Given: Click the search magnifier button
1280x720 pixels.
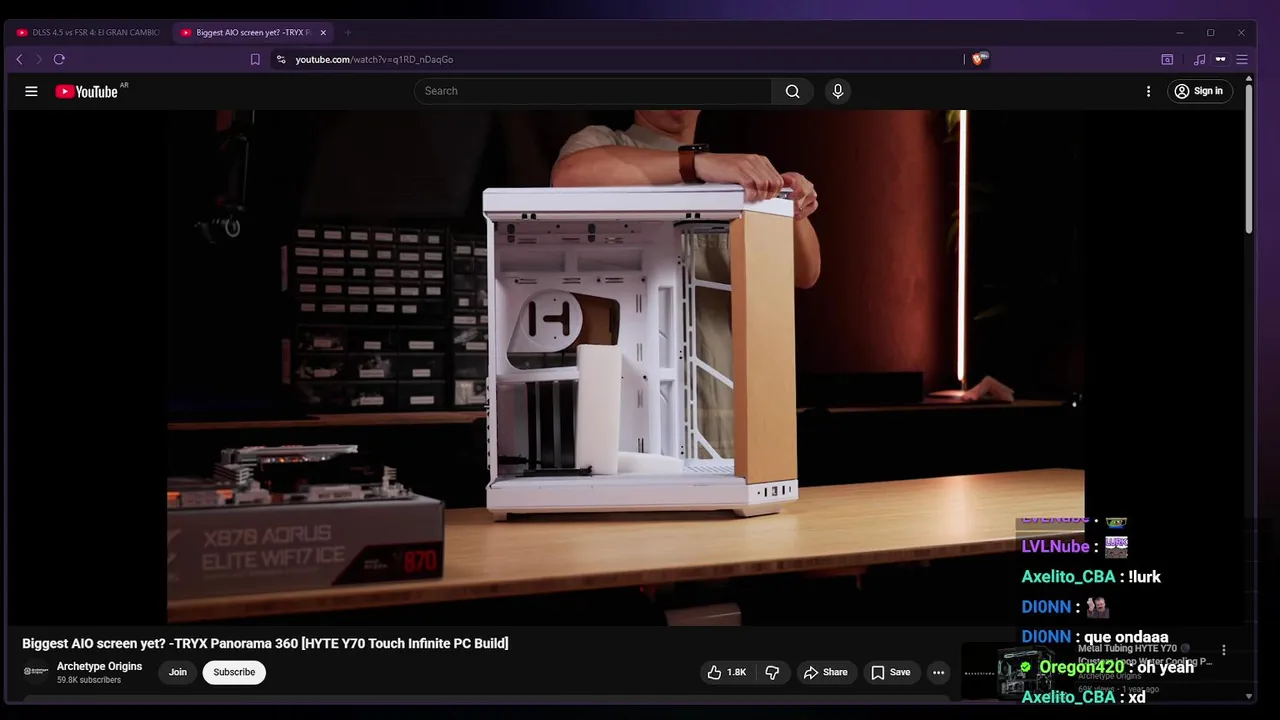Looking at the screenshot, I should (792, 91).
